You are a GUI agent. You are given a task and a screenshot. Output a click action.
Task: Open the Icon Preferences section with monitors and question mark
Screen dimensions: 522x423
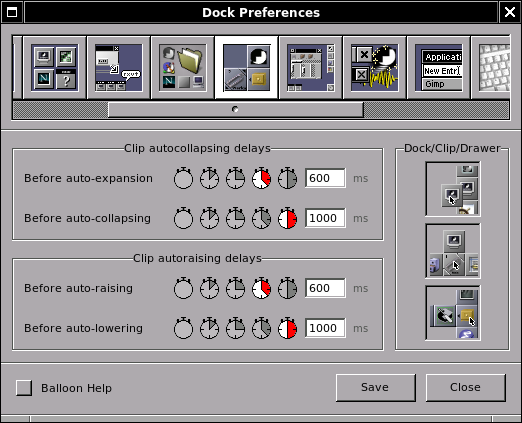coord(55,68)
